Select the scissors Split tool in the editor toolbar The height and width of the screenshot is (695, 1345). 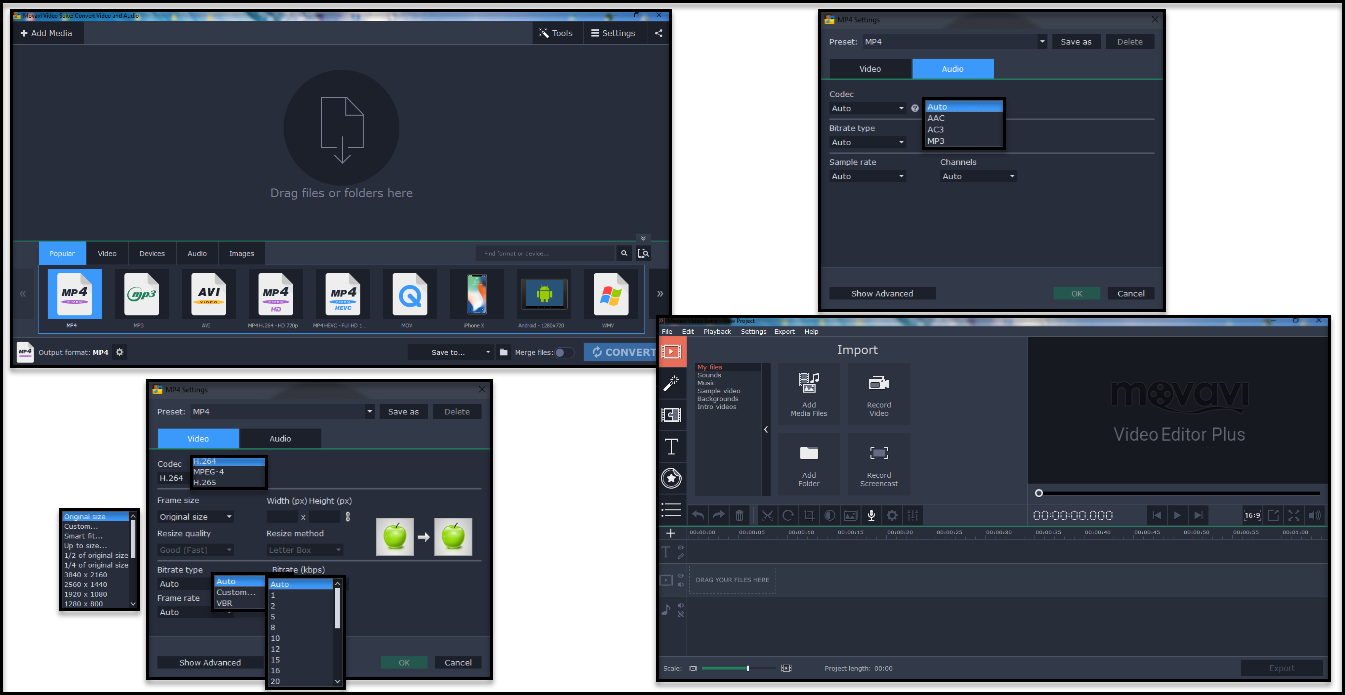click(767, 515)
